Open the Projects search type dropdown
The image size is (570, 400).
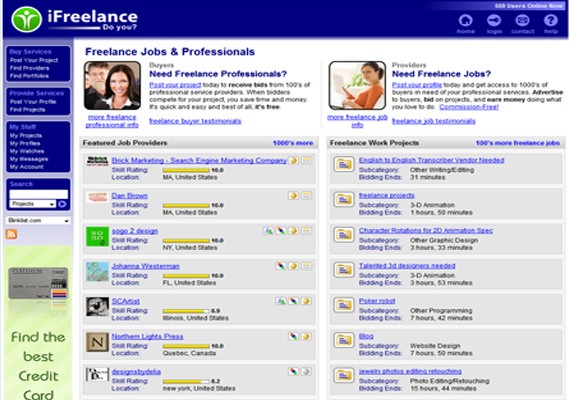tap(33, 204)
